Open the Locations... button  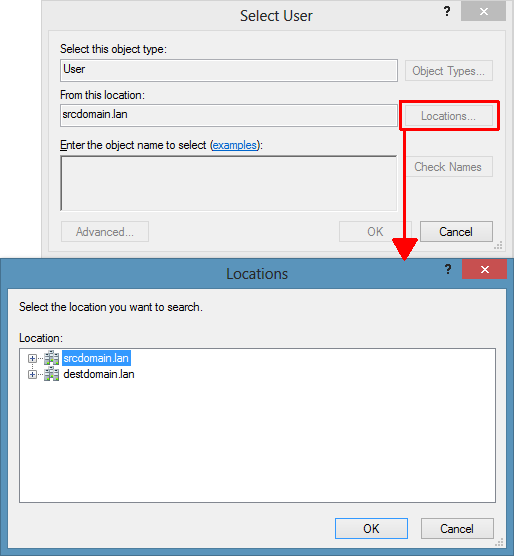coord(449,116)
